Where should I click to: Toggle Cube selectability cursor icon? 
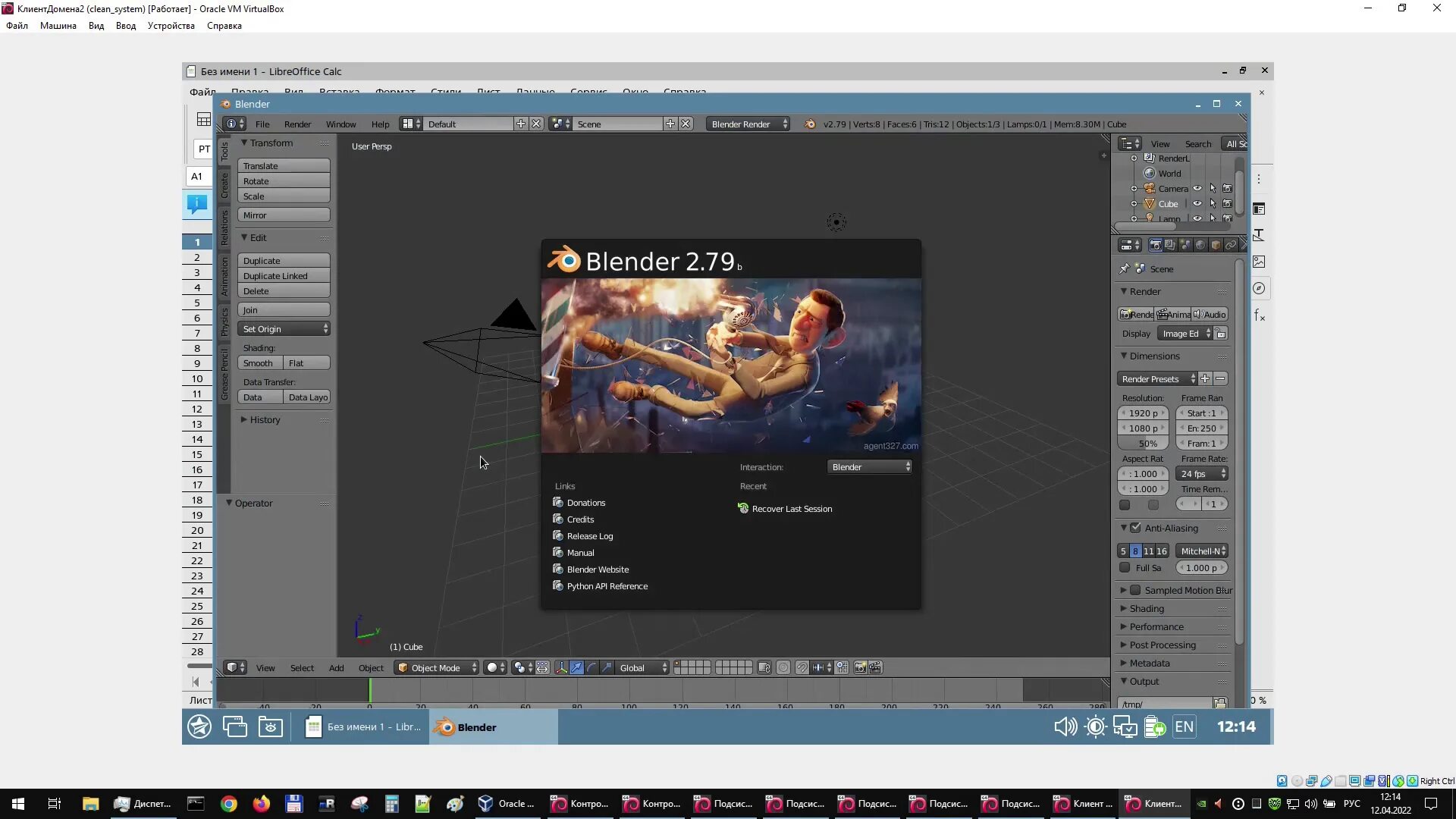click(x=1213, y=204)
